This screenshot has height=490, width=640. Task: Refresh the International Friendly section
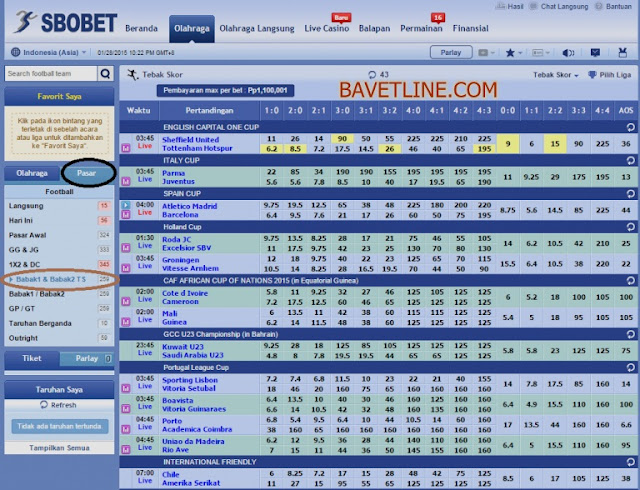pos(630,462)
